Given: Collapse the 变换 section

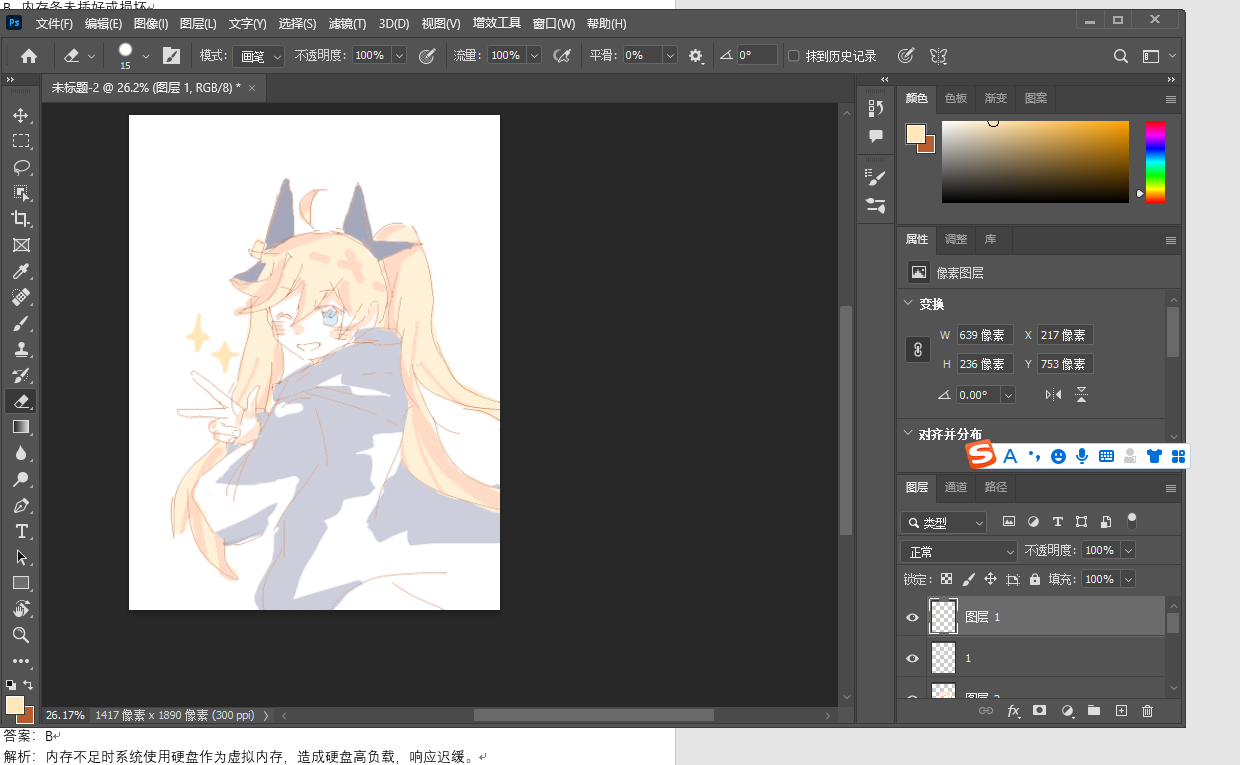Looking at the screenshot, I should [908, 304].
